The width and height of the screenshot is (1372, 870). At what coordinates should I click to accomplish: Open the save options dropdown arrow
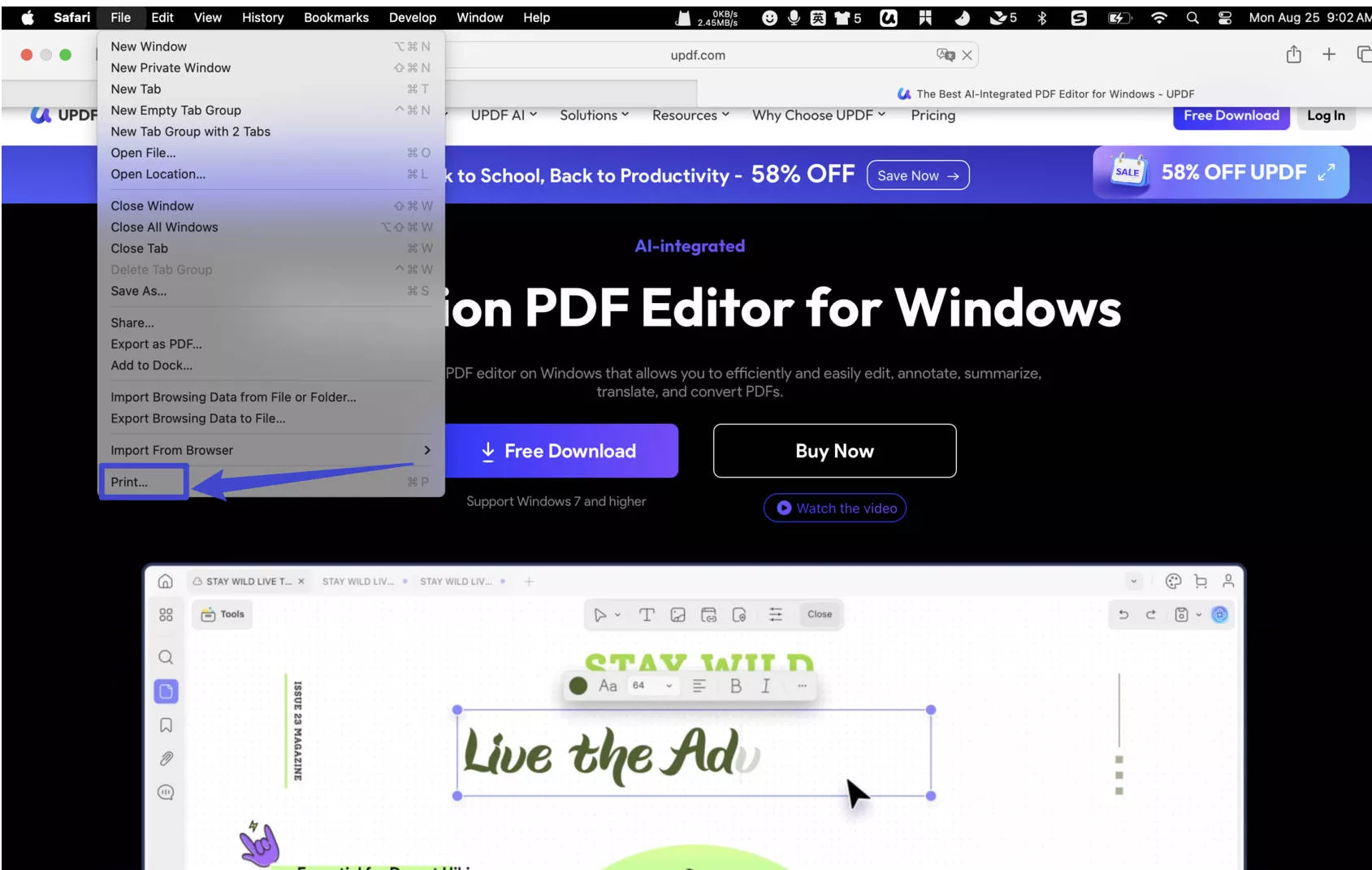[x=1198, y=615]
